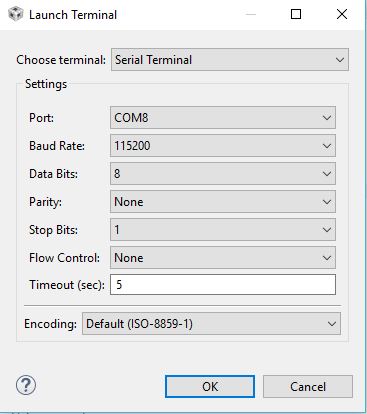The image size is (367, 414).
Task: Confirm settings with the OK button
Action: pyautogui.click(x=210, y=387)
